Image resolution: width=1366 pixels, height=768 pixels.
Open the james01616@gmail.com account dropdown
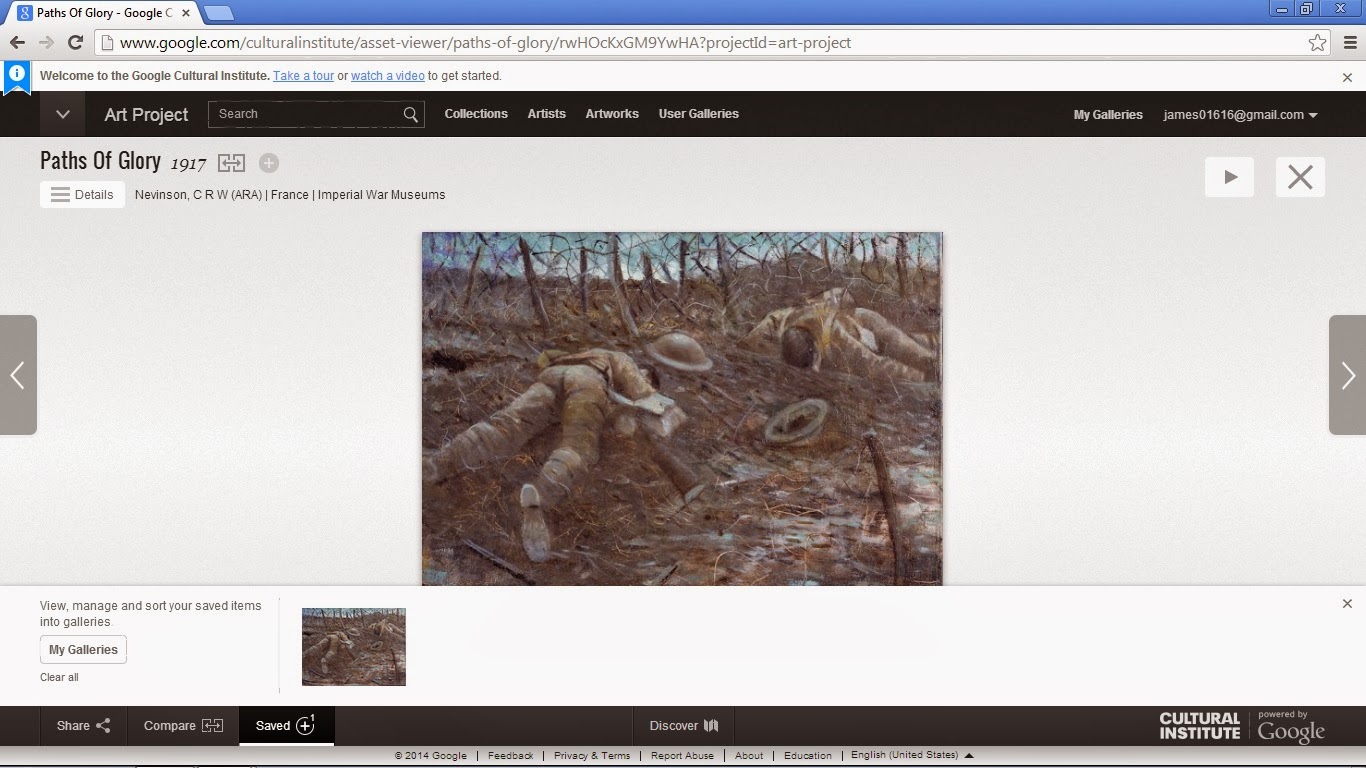(1240, 114)
